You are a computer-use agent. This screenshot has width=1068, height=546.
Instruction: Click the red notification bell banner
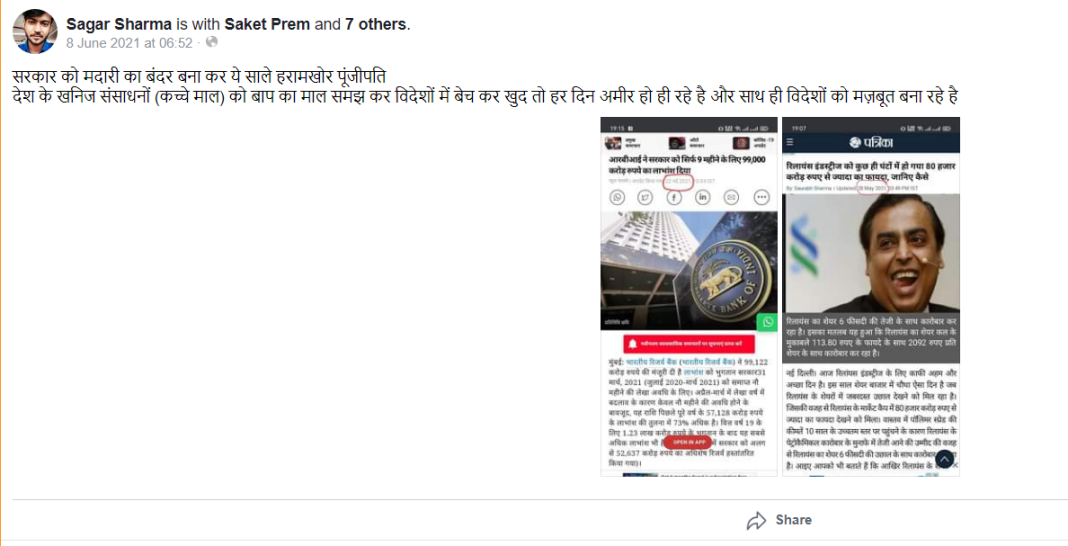tap(689, 344)
